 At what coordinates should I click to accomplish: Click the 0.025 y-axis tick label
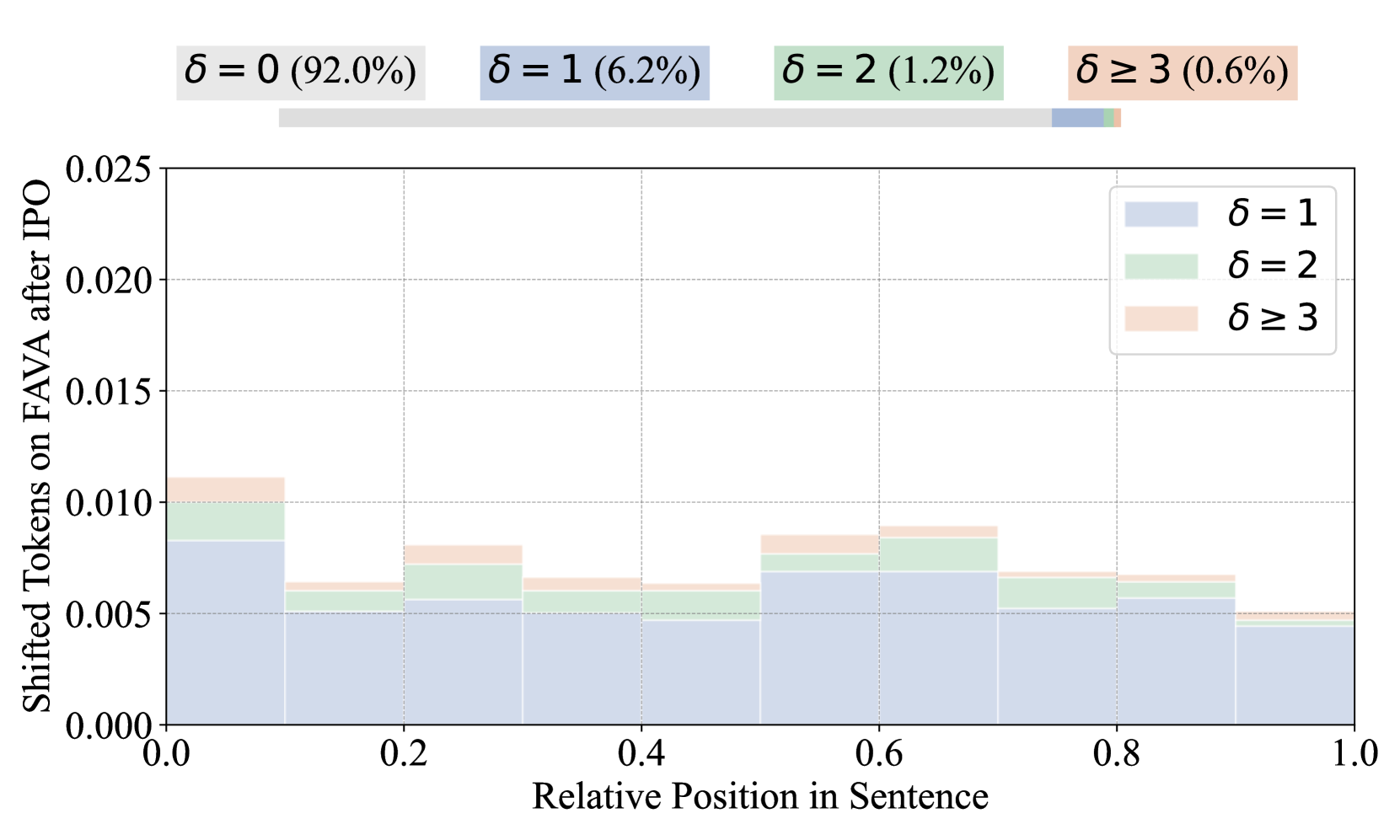pyautogui.click(x=109, y=169)
